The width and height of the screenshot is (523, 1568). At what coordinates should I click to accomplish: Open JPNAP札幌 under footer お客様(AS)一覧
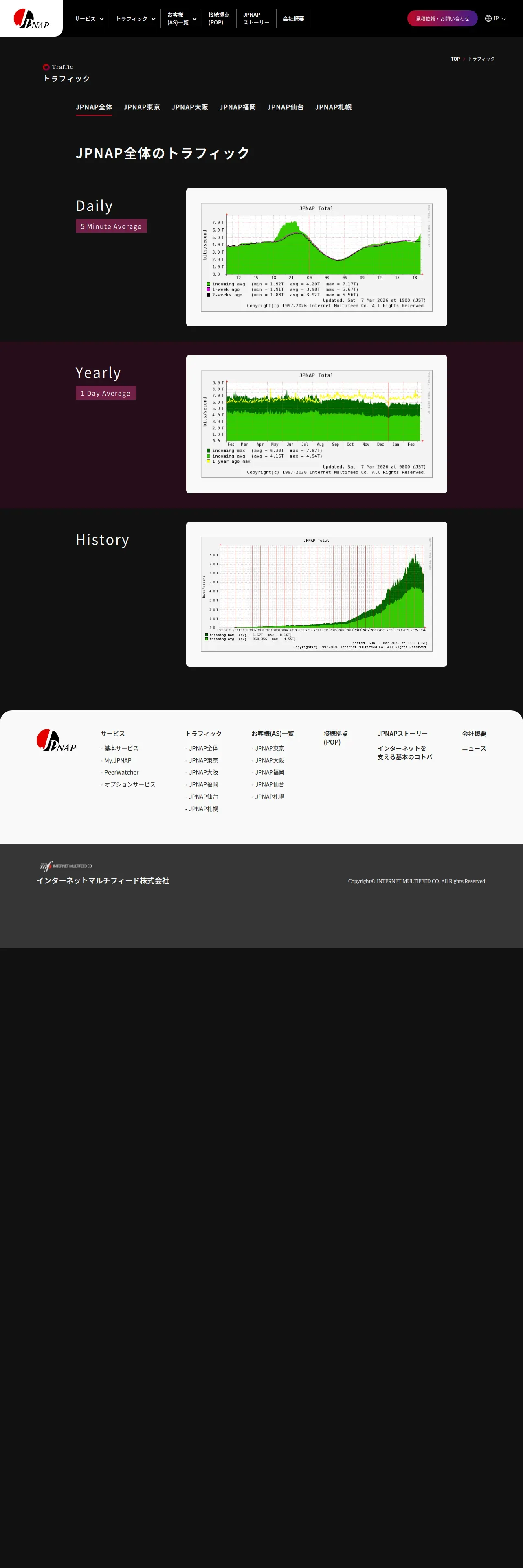[x=268, y=797]
